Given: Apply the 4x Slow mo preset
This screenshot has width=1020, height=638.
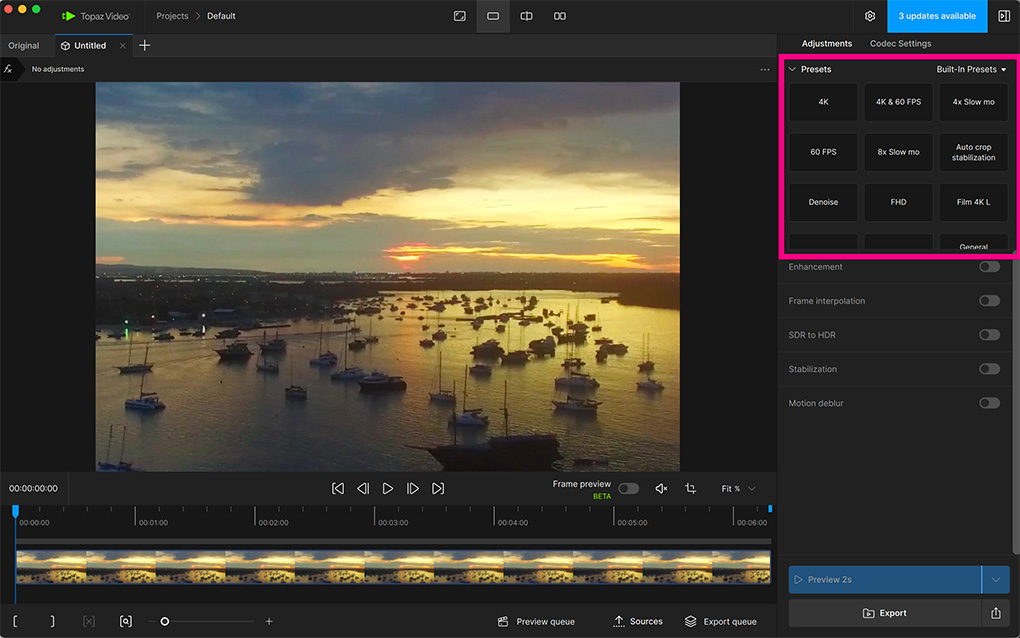Looking at the screenshot, I should click(x=973, y=101).
